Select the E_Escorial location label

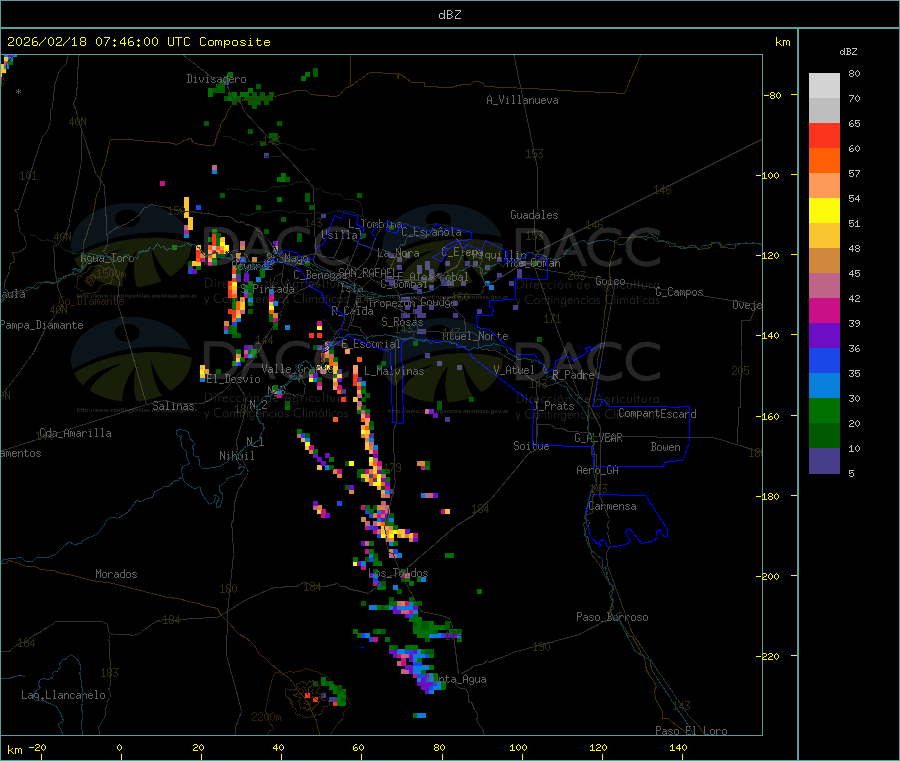371,344
